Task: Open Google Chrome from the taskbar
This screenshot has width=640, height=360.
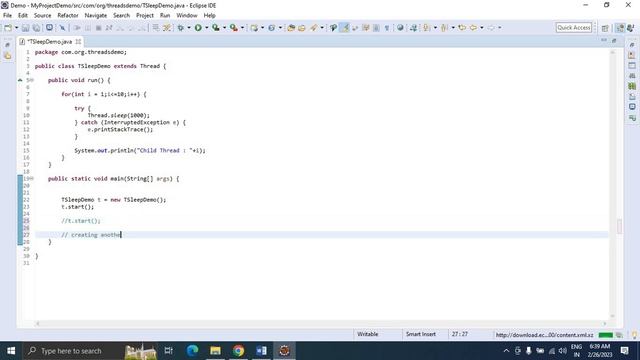Action: 238,351
